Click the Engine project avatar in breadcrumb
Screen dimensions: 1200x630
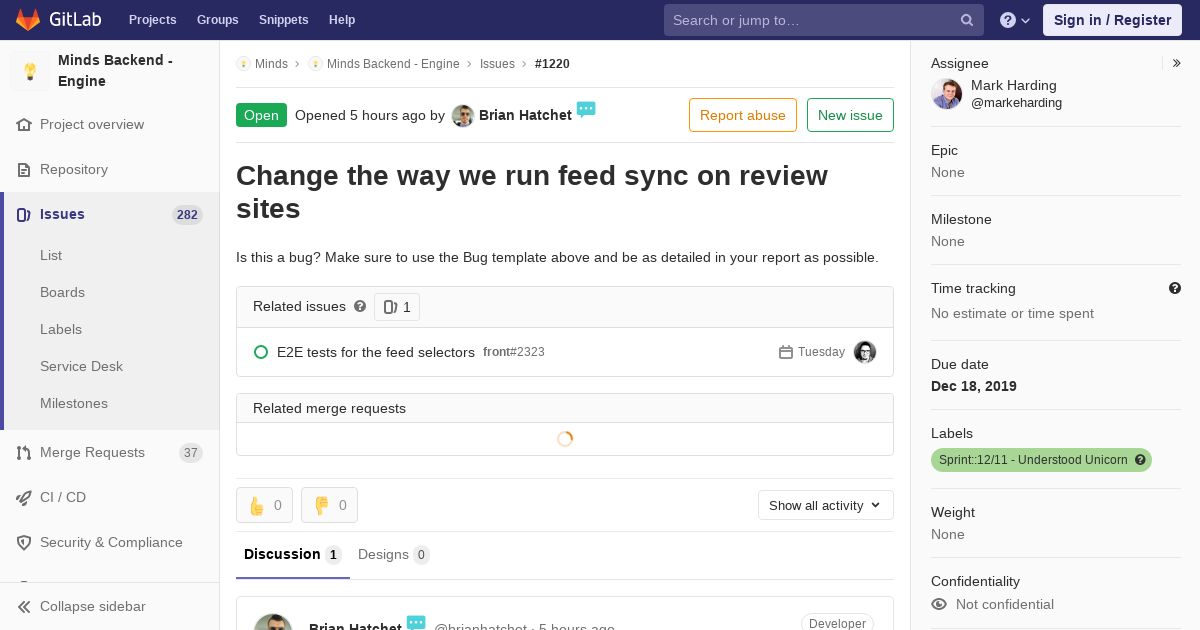click(x=315, y=64)
